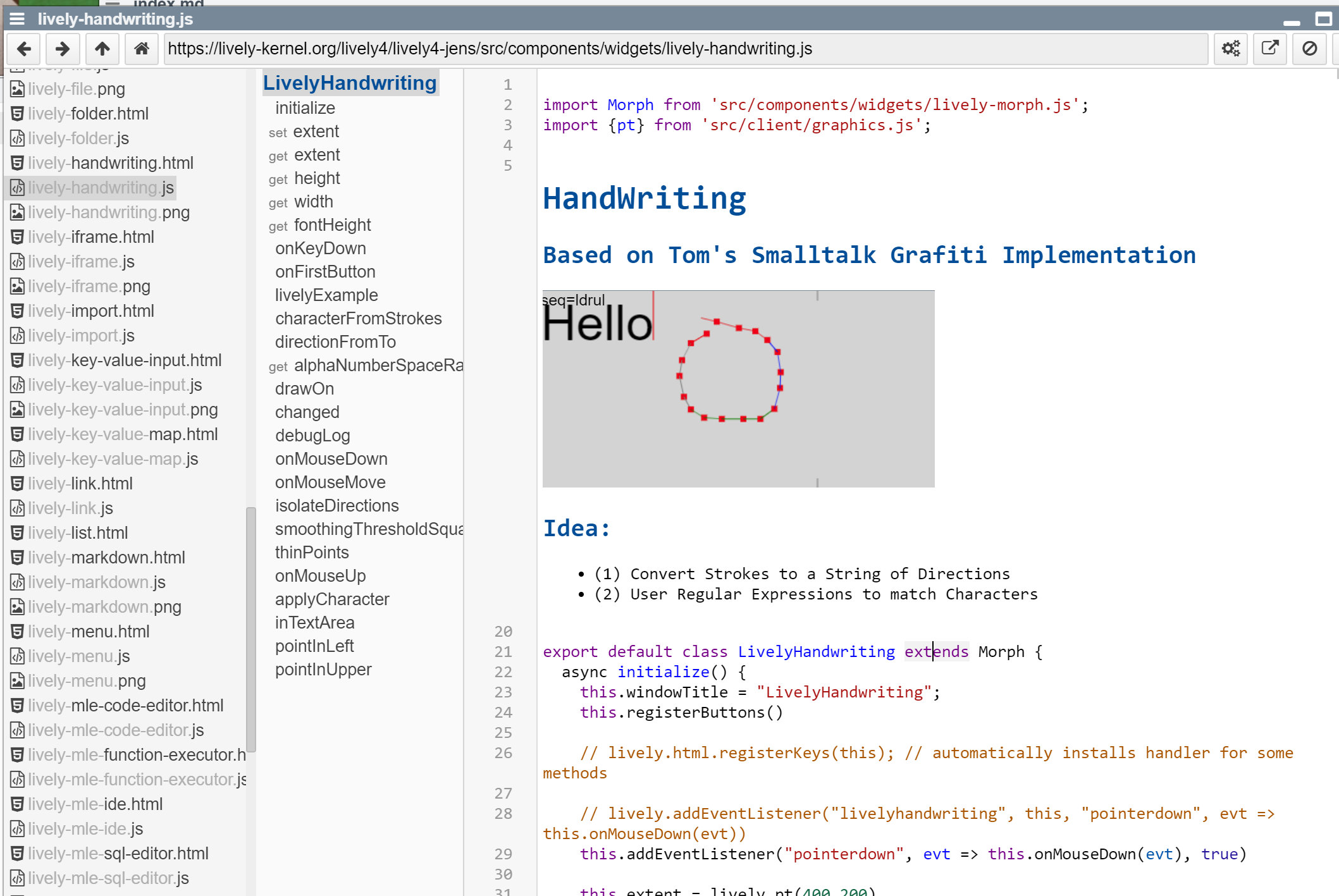The height and width of the screenshot is (896, 1339).
Task: Select onMouseUp method in outline list
Action: coord(320,576)
